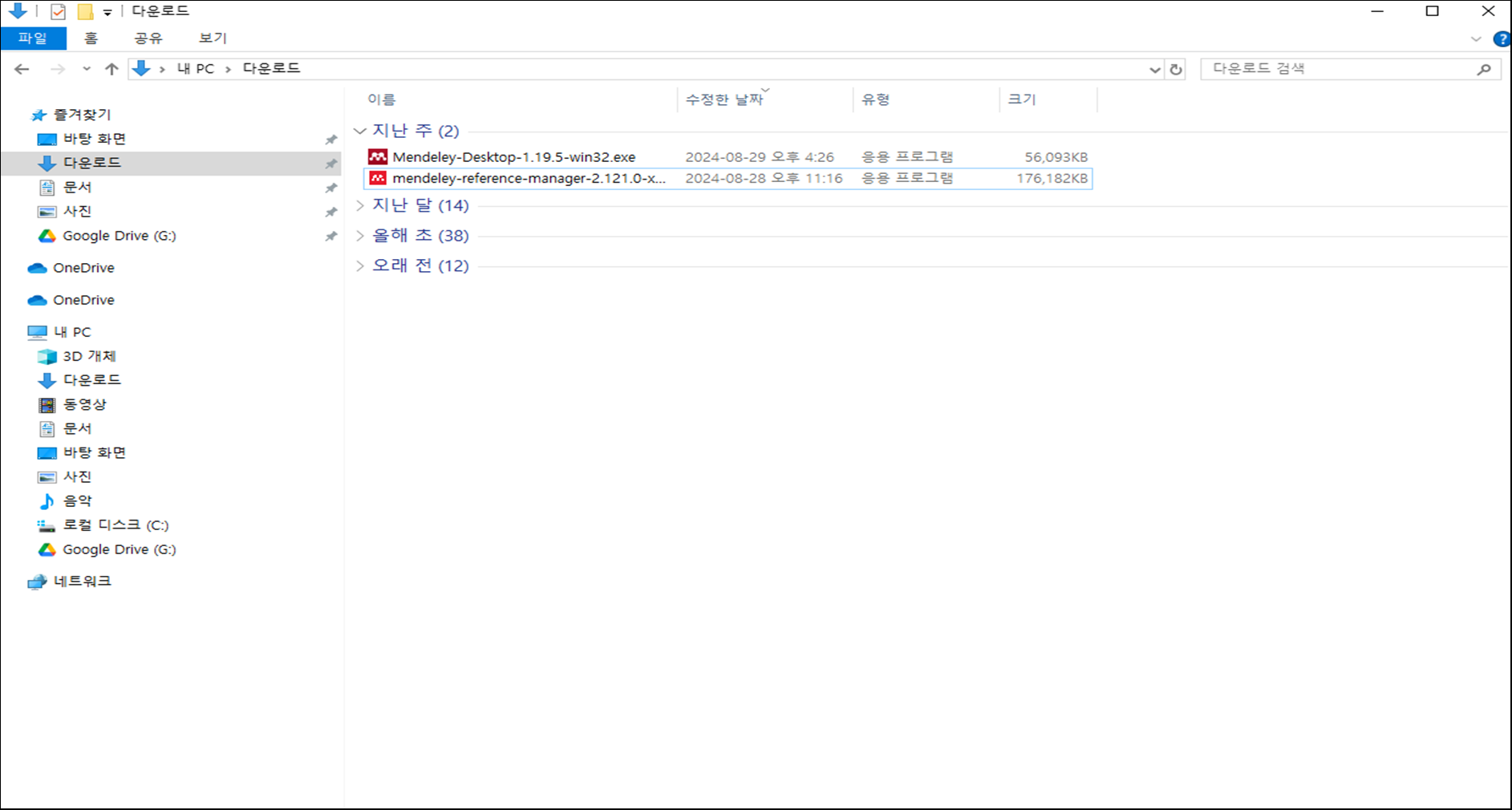Expand the 지난 달 (14) group

pos(360,205)
